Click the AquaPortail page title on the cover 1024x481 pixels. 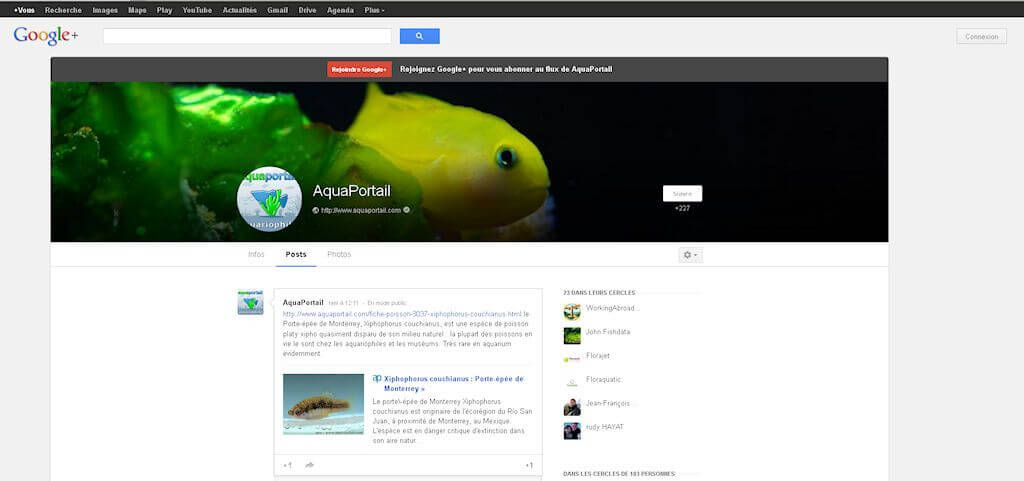tap(351, 191)
